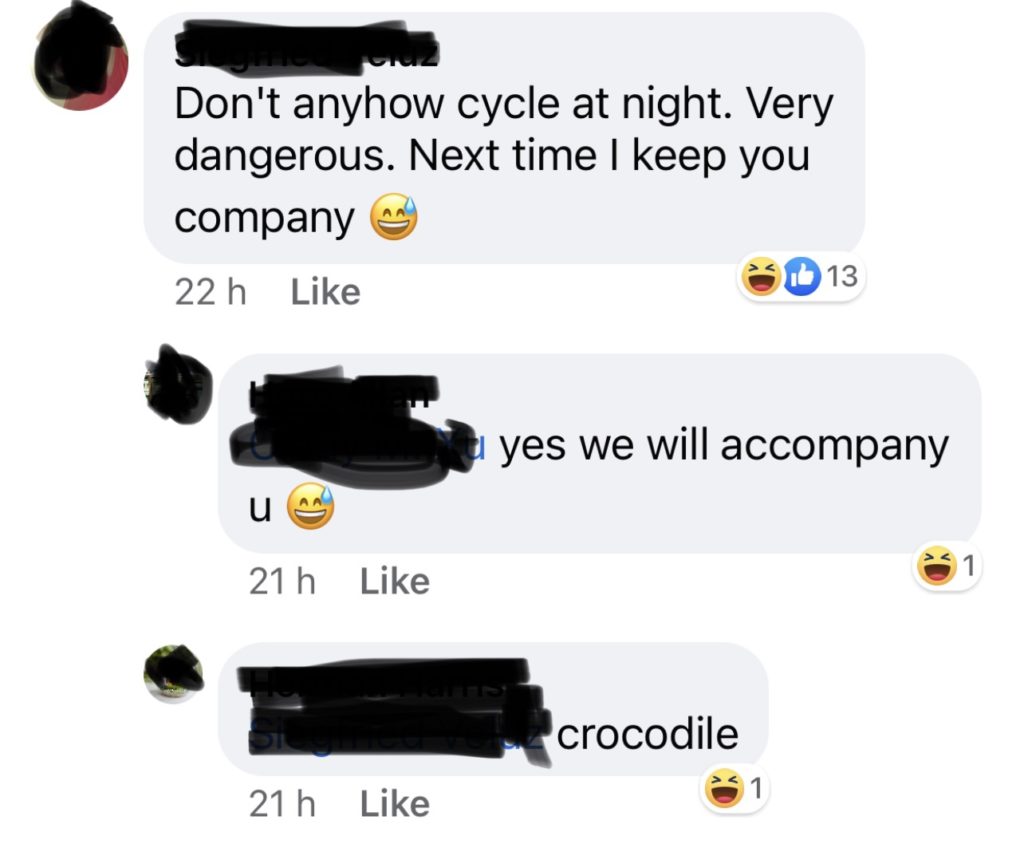Click the sweat-smile emoji after "company"

[394, 217]
